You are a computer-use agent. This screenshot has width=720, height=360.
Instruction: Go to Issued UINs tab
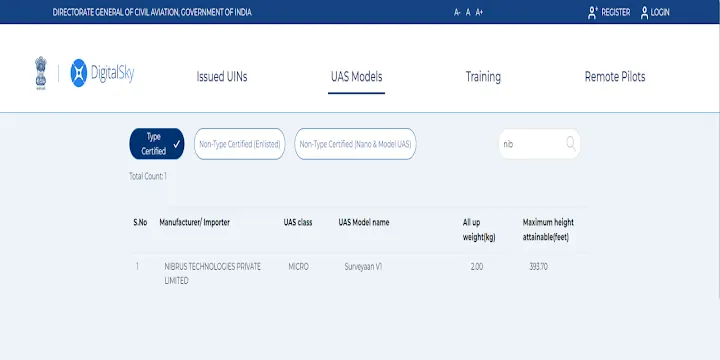point(222,77)
